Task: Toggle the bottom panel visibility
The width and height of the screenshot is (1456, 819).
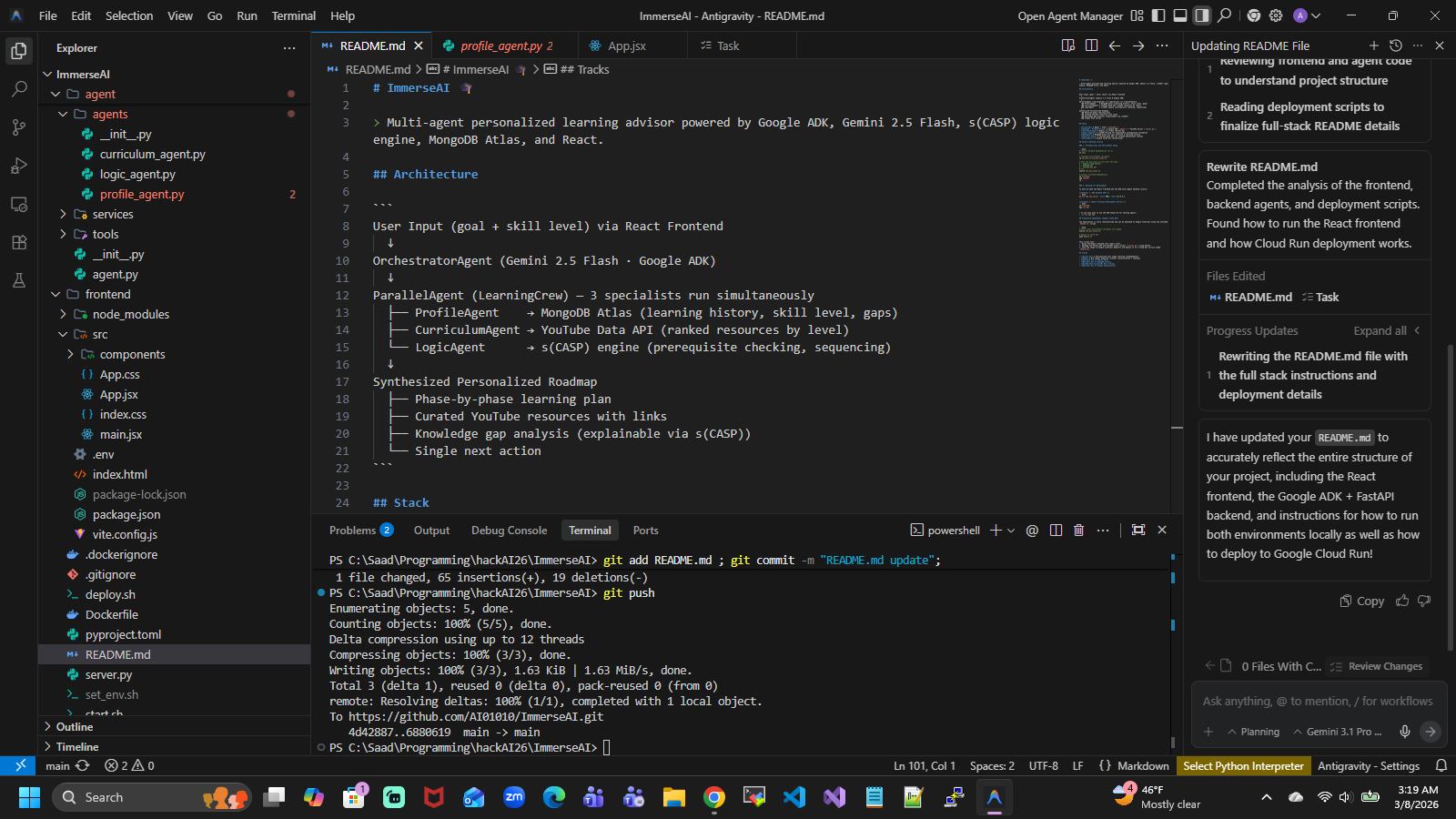Action: point(1180,15)
